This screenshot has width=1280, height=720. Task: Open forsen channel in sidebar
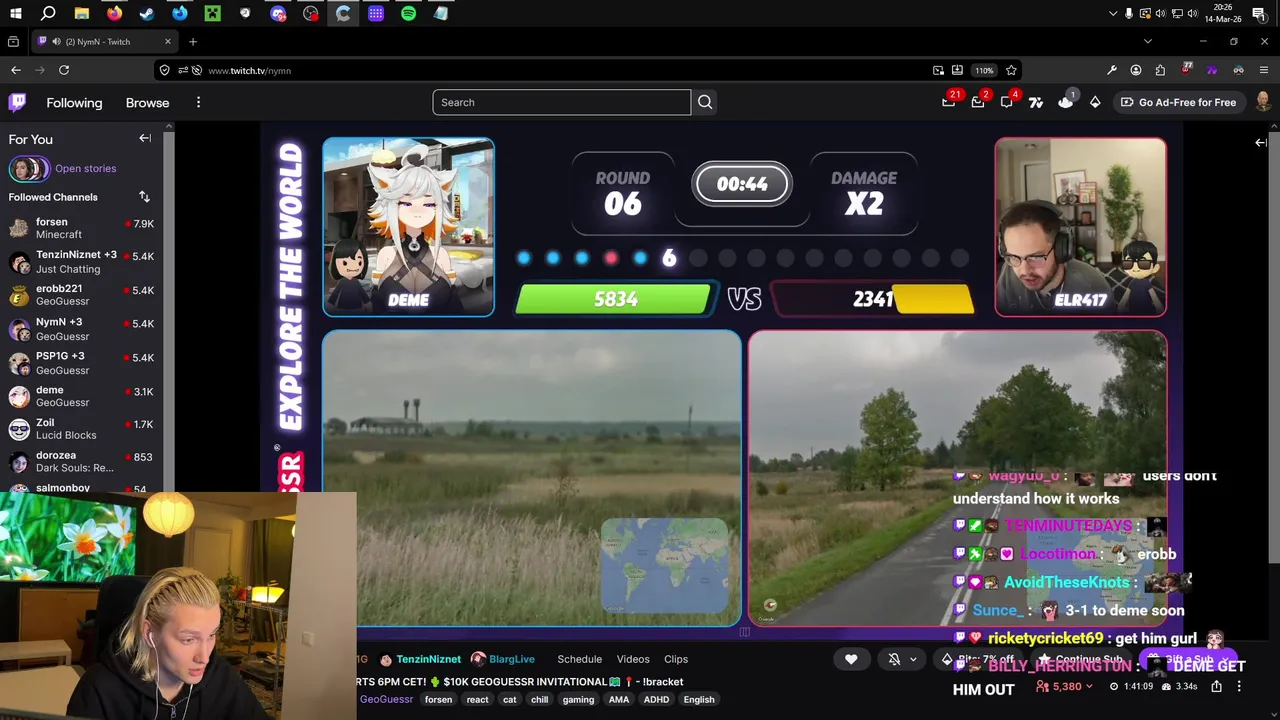[x=81, y=228]
